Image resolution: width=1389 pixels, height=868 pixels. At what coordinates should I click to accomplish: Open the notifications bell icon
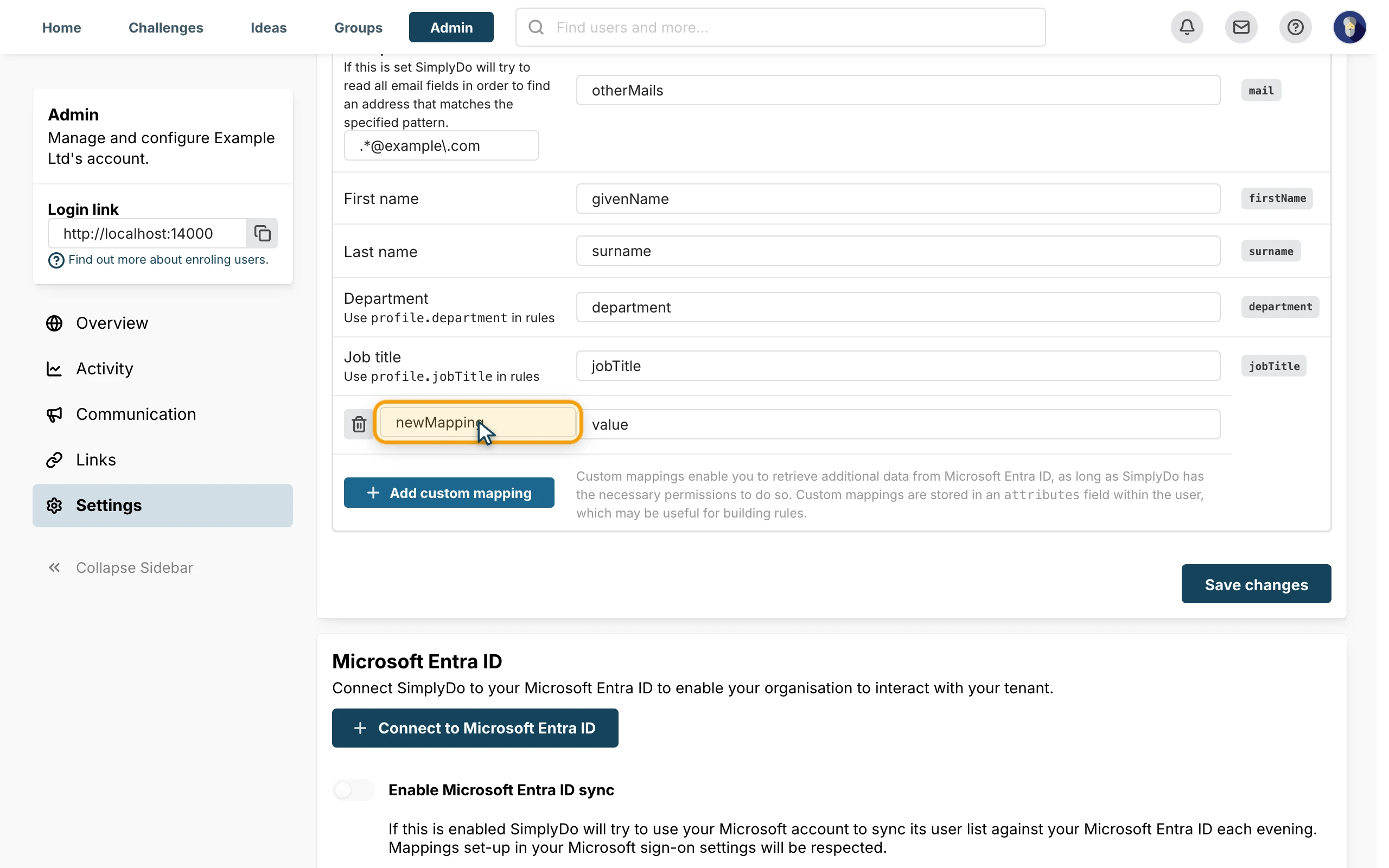pyautogui.click(x=1187, y=27)
